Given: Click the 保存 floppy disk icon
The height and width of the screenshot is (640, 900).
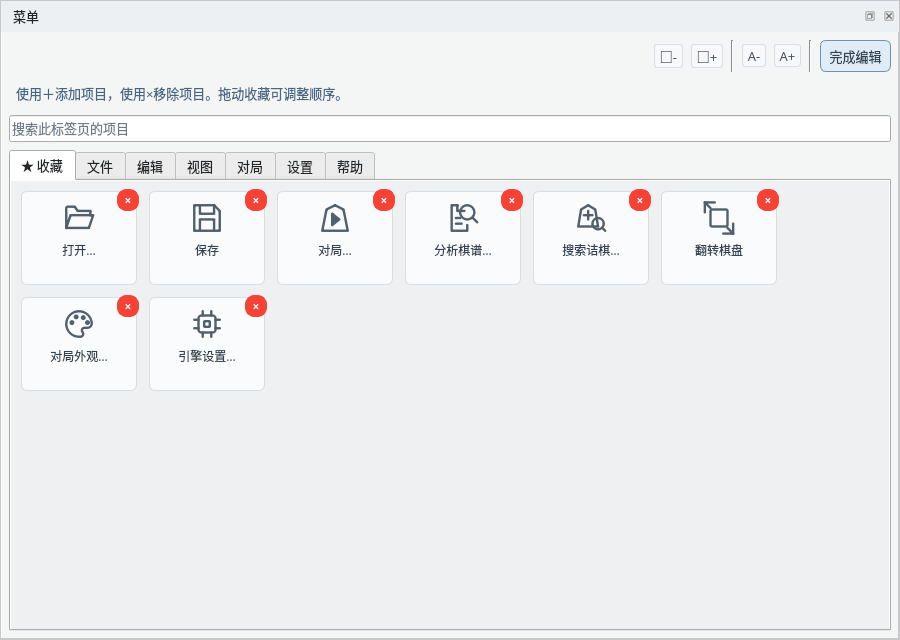Looking at the screenshot, I should pos(207,218).
